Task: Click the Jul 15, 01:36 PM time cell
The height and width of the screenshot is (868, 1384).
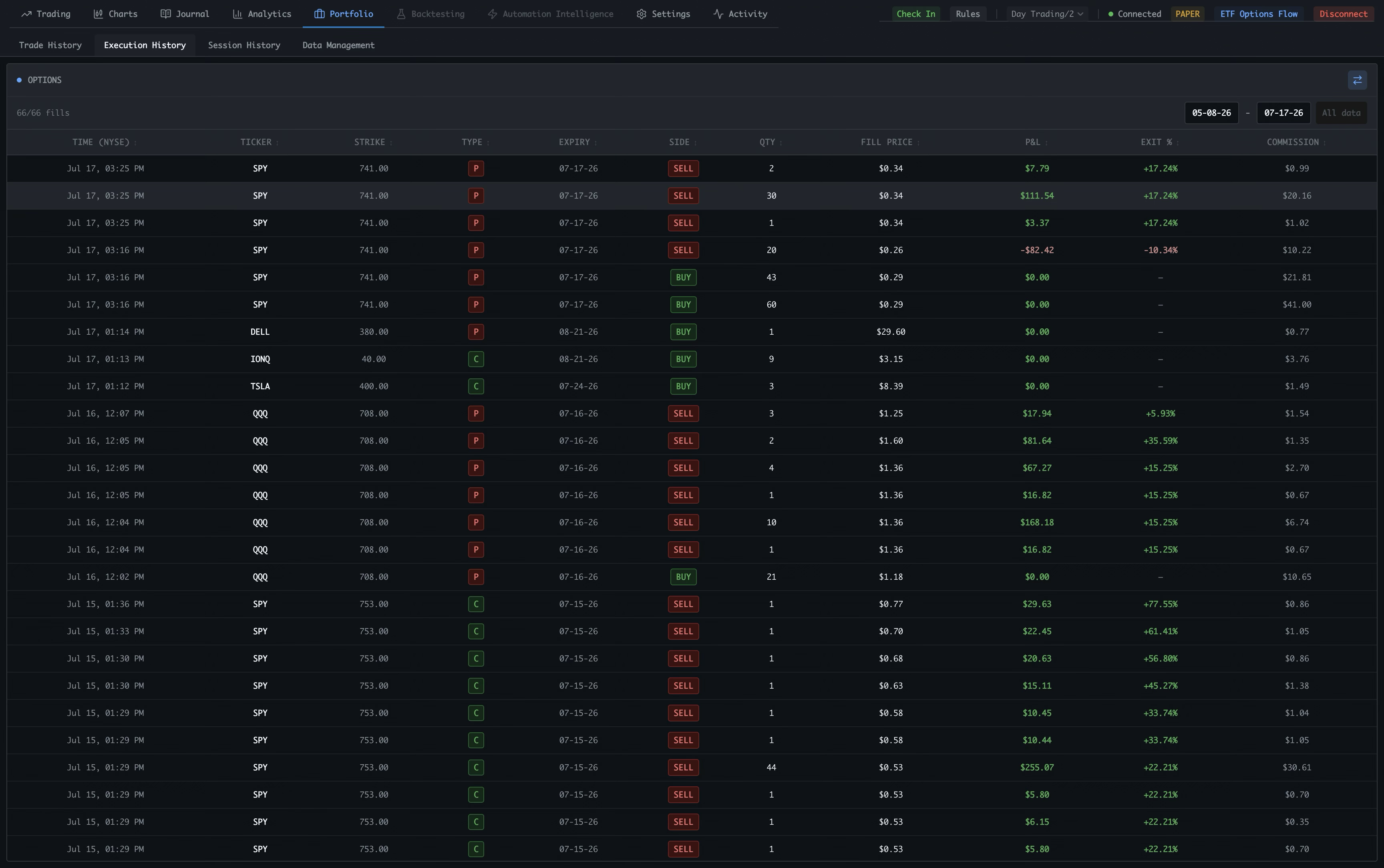Action: click(105, 604)
